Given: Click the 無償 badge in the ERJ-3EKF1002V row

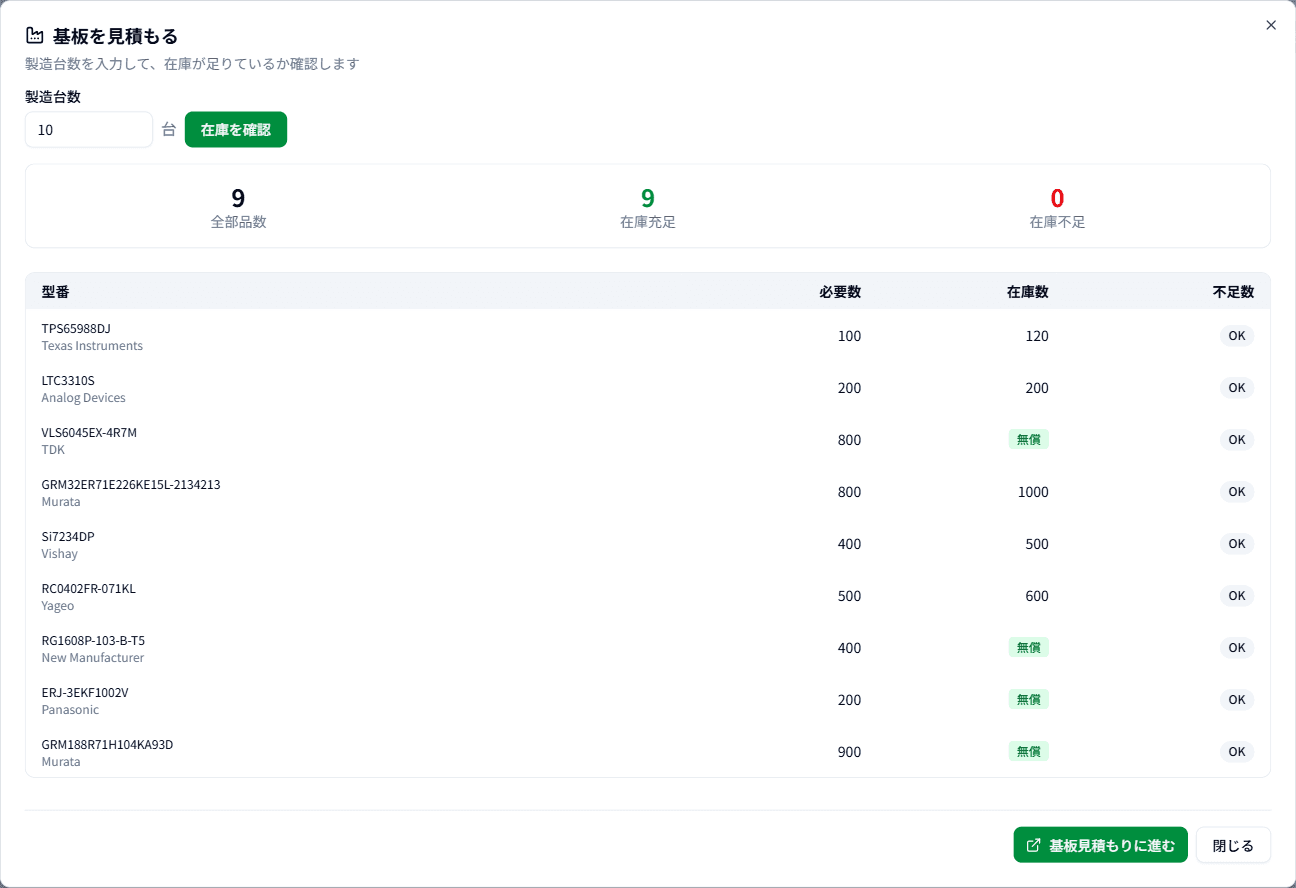Looking at the screenshot, I should (x=1029, y=699).
